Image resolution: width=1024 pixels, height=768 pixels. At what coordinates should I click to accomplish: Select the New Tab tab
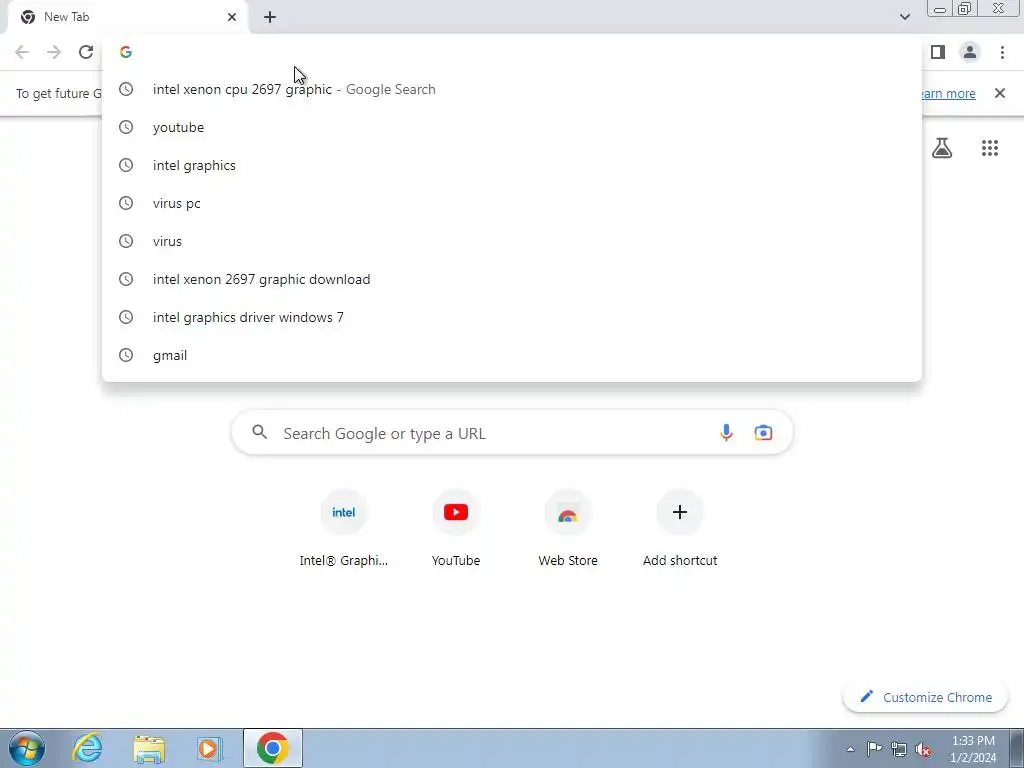pos(127,17)
